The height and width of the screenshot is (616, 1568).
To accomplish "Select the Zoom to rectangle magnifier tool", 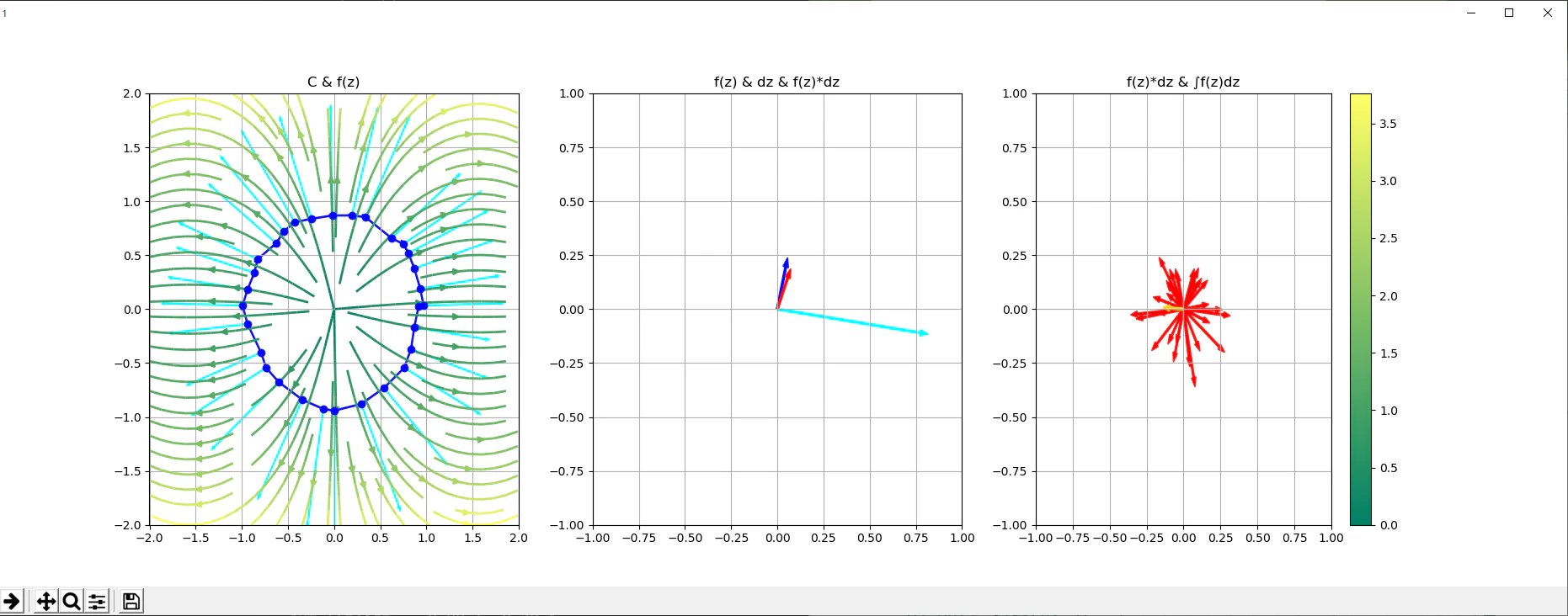I will click(x=72, y=601).
